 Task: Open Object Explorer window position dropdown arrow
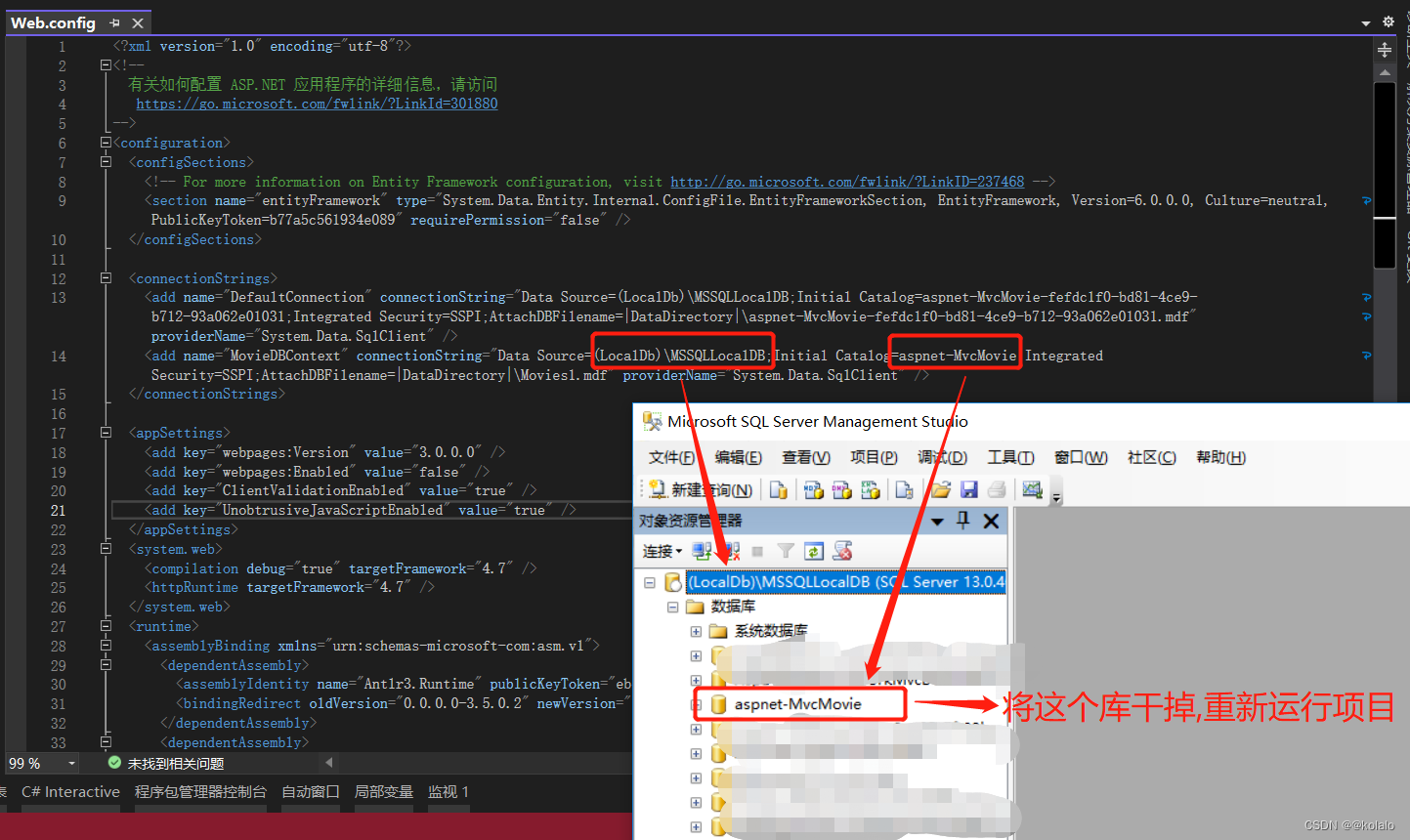pos(937,522)
